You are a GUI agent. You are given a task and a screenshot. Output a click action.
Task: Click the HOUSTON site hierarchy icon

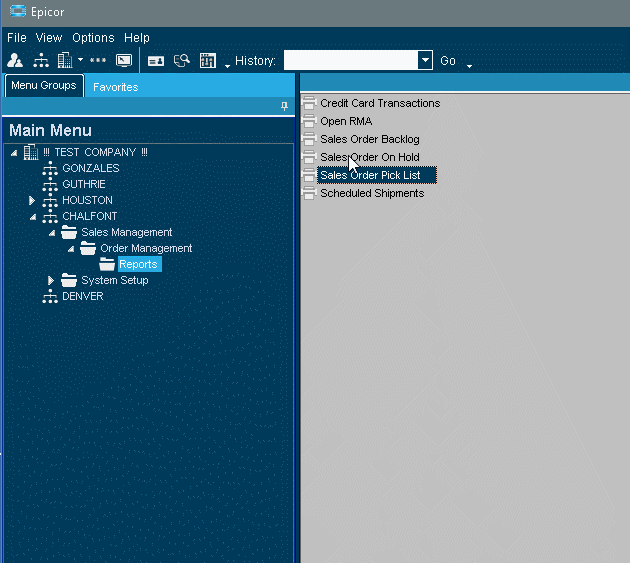coord(50,200)
